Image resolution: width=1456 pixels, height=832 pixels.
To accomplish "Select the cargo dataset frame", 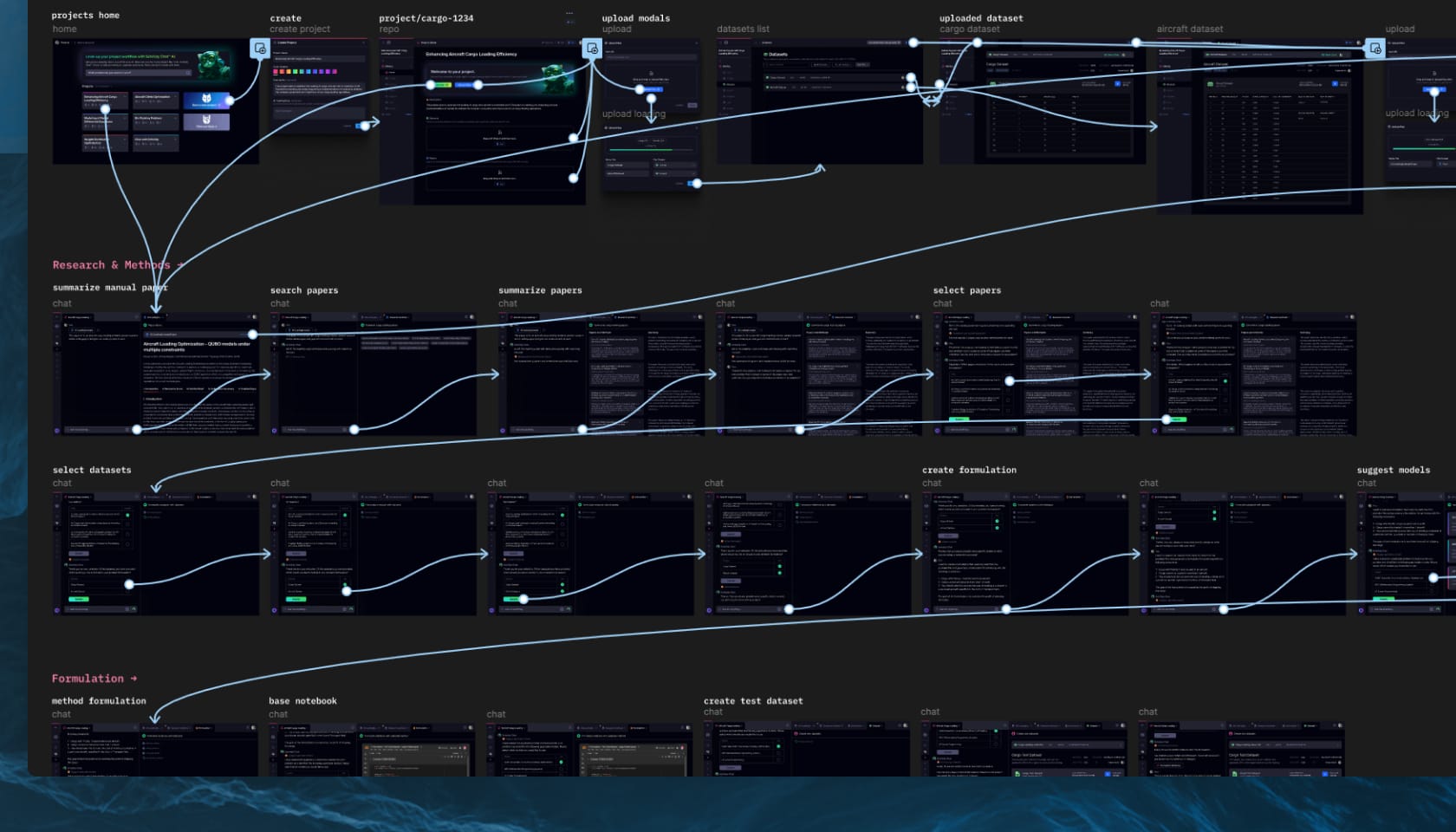I will coord(1043,101).
